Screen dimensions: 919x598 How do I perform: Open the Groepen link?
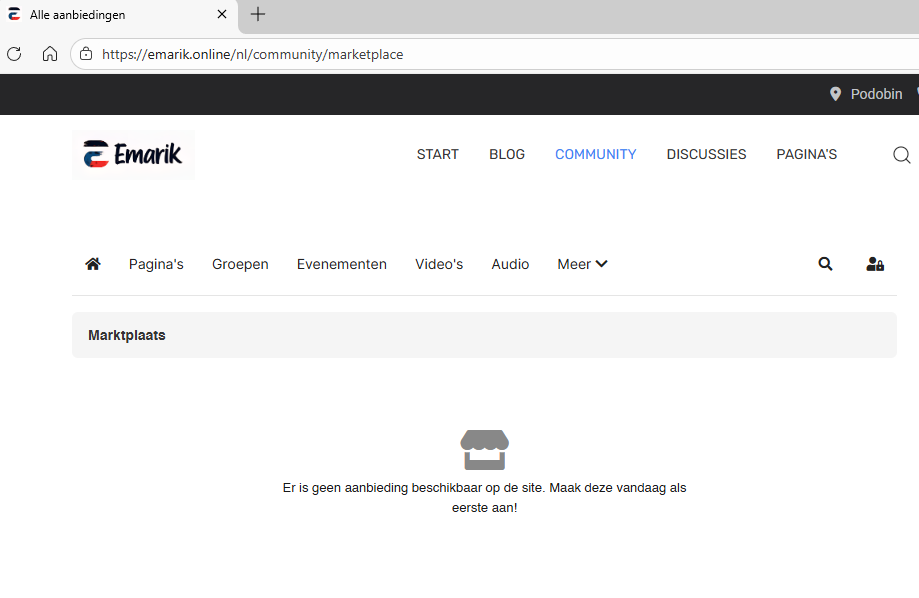pyautogui.click(x=240, y=263)
